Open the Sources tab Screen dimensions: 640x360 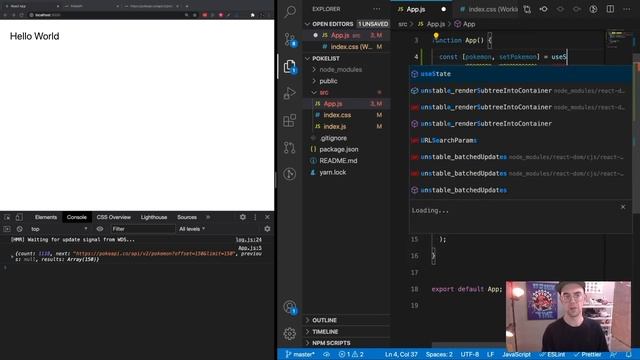coord(187,217)
